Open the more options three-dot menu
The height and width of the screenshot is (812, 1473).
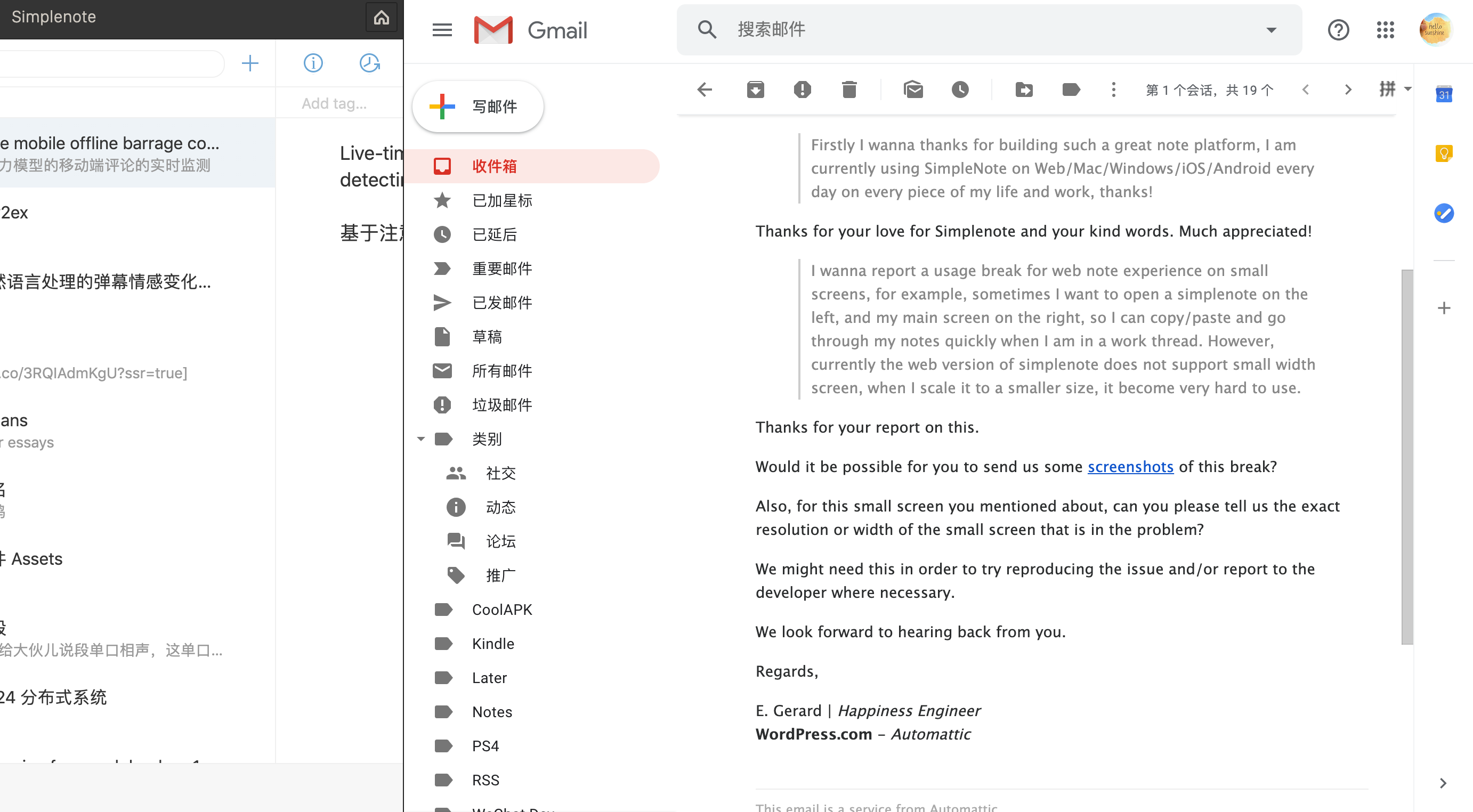[1113, 90]
